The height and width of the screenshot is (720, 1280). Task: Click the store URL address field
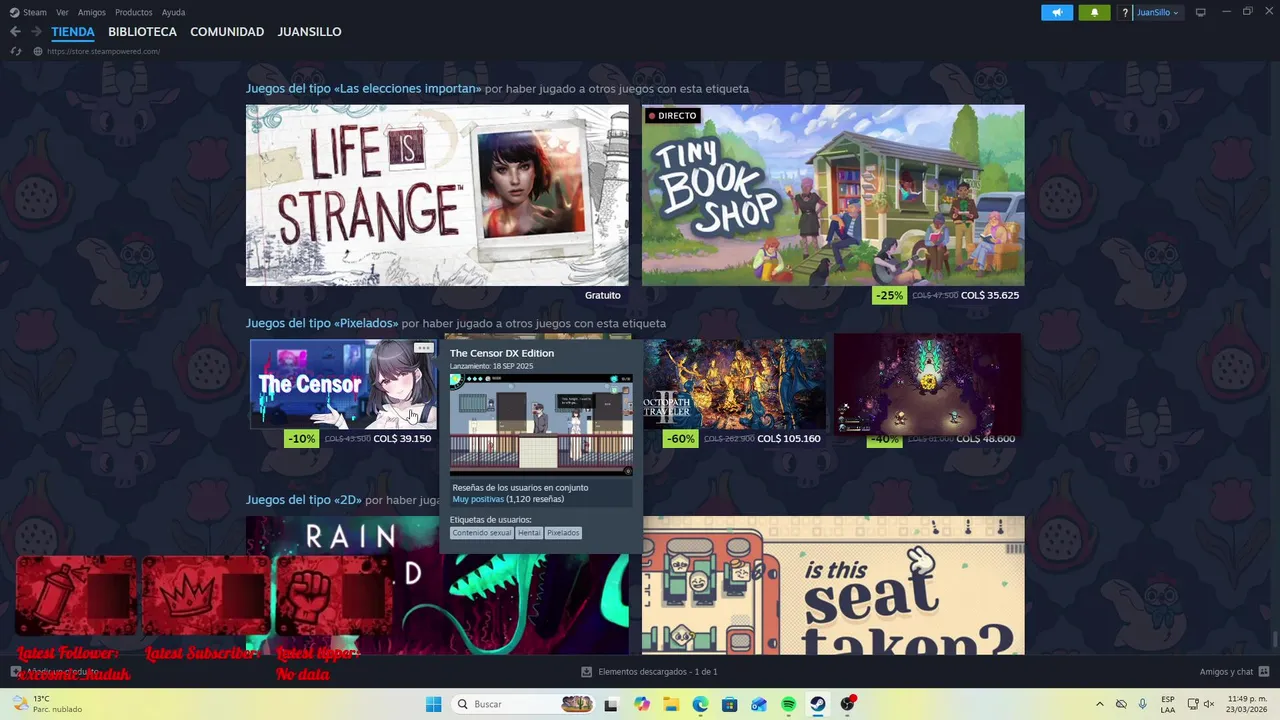pos(103,51)
